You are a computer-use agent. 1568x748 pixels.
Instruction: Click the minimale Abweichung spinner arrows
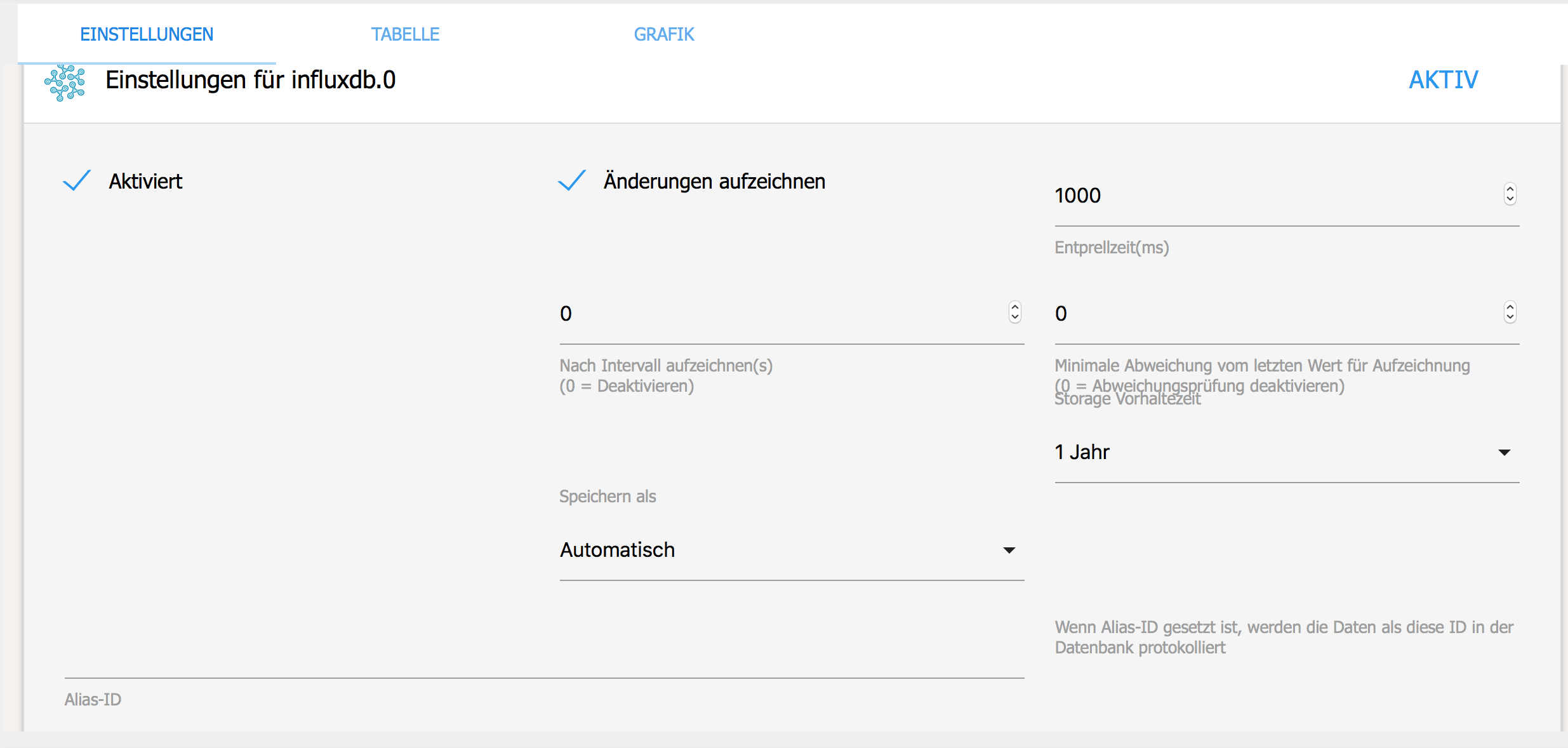click(x=1510, y=312)
